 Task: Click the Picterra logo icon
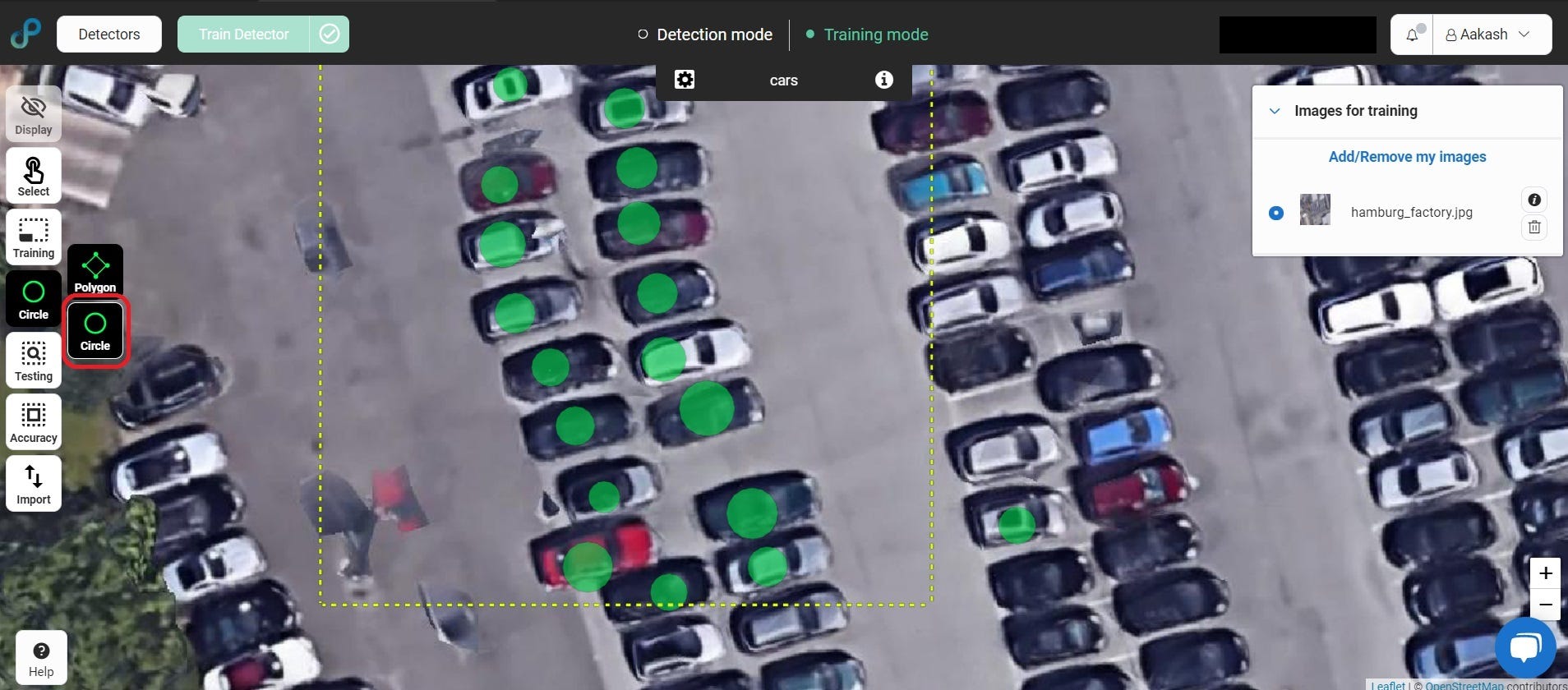[x=25, y=34]
